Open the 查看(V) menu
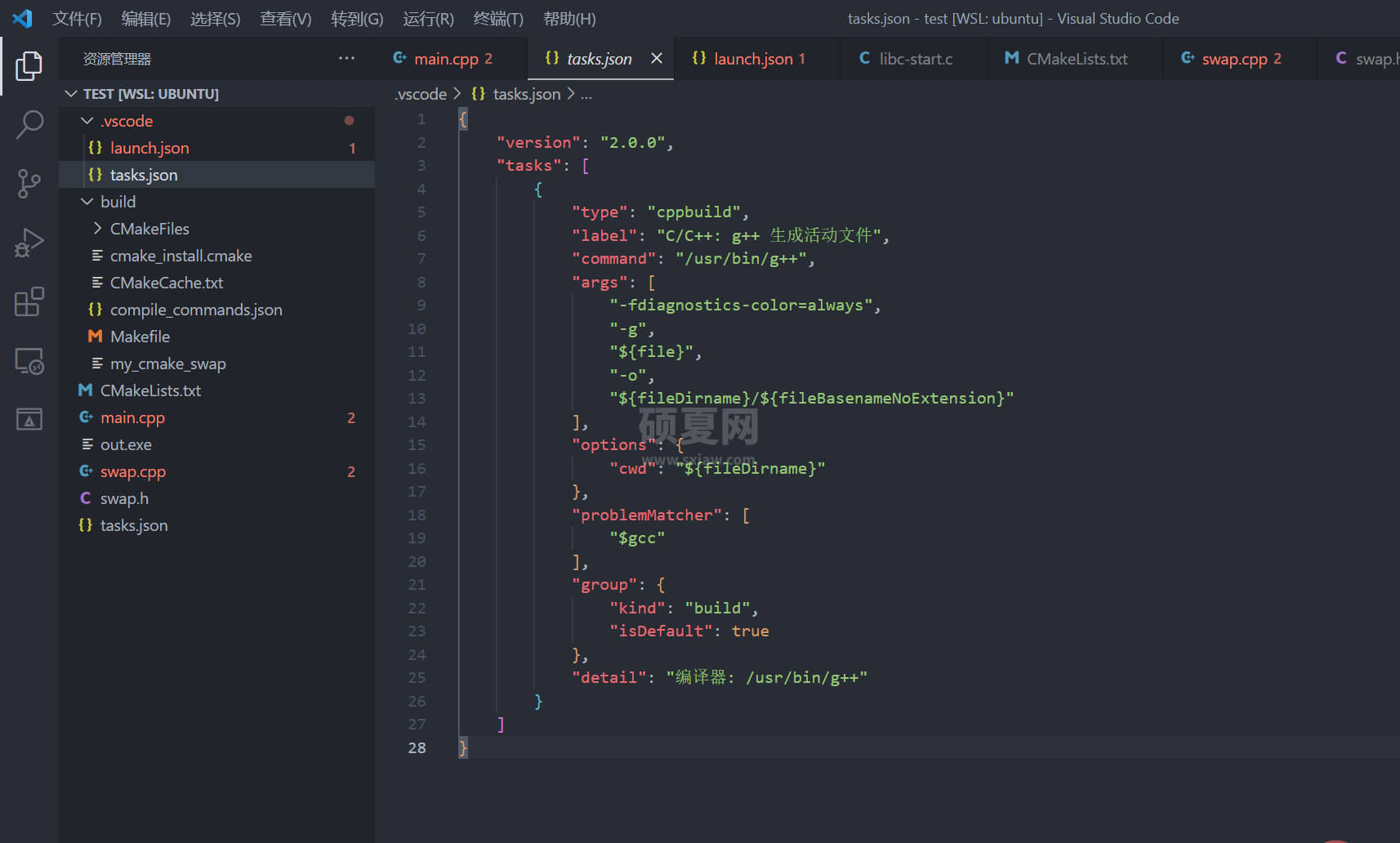The height and width of the screenshot is (843, 1400). pyautogui.click(x=285, y=19)
